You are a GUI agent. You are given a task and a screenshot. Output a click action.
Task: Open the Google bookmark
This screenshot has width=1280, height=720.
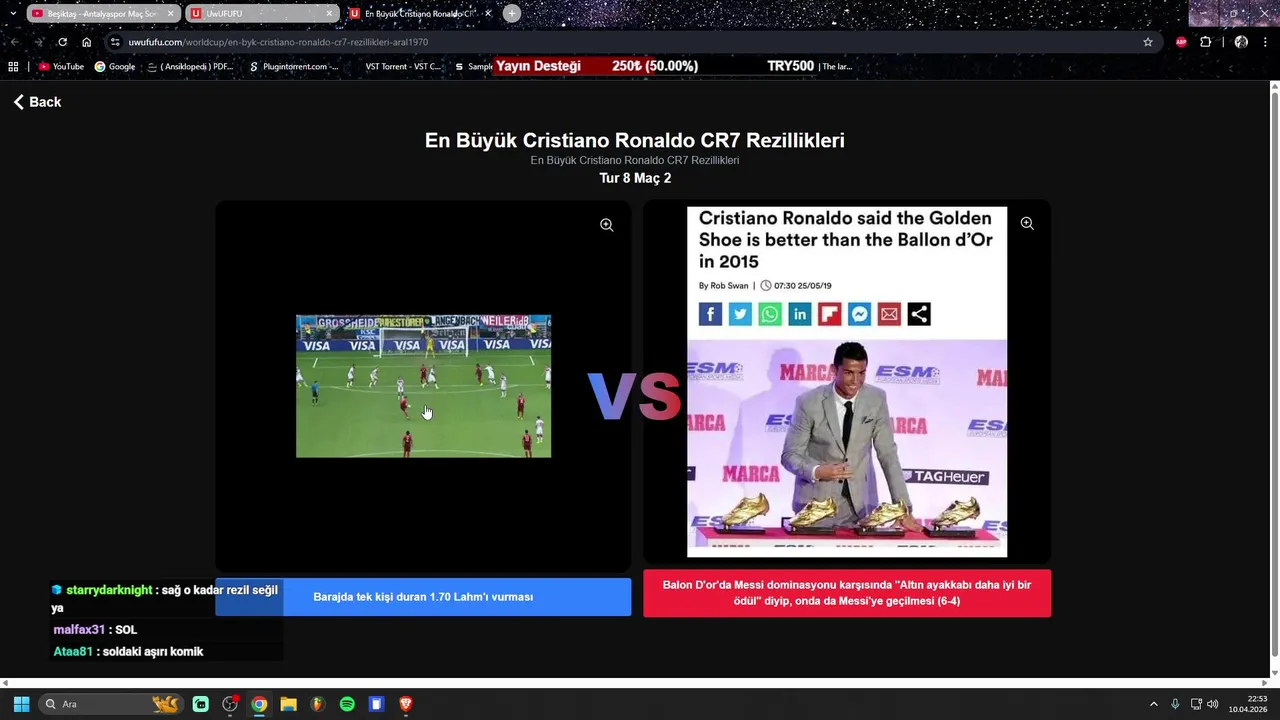tap(115, 67)
